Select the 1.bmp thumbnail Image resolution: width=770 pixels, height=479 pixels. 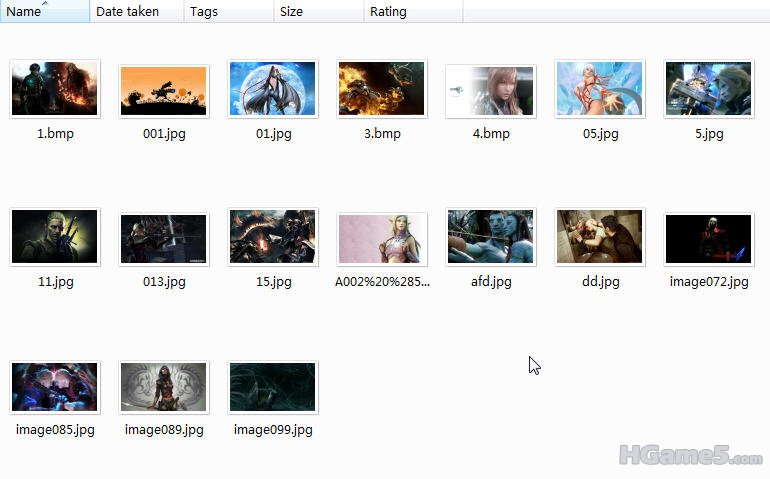coord(55,88)
